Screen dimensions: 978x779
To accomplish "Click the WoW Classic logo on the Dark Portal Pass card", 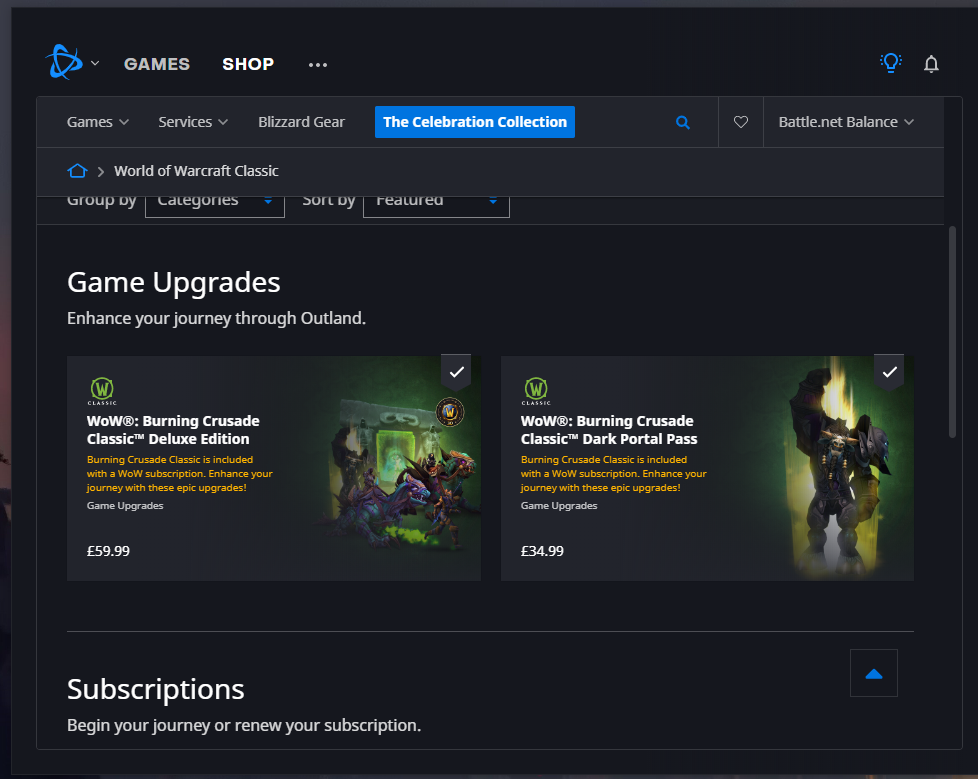I will 536,391.
